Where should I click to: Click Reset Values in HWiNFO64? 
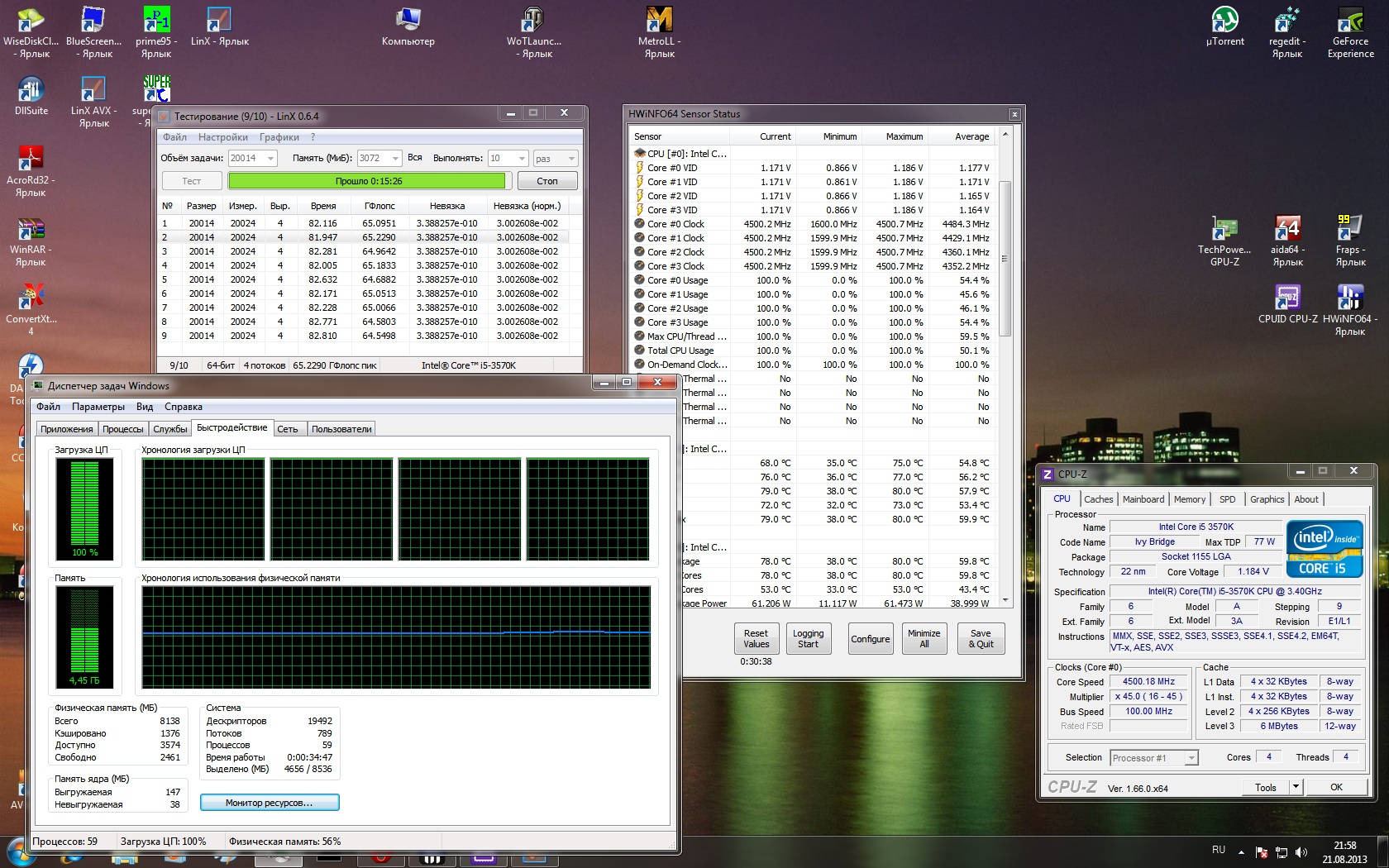click(x=756, y=639)
